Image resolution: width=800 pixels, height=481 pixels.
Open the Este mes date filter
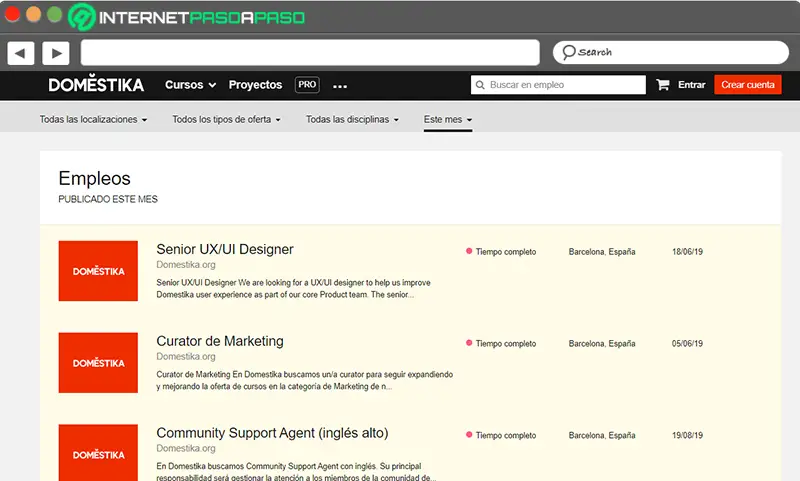tap(448, 120)
